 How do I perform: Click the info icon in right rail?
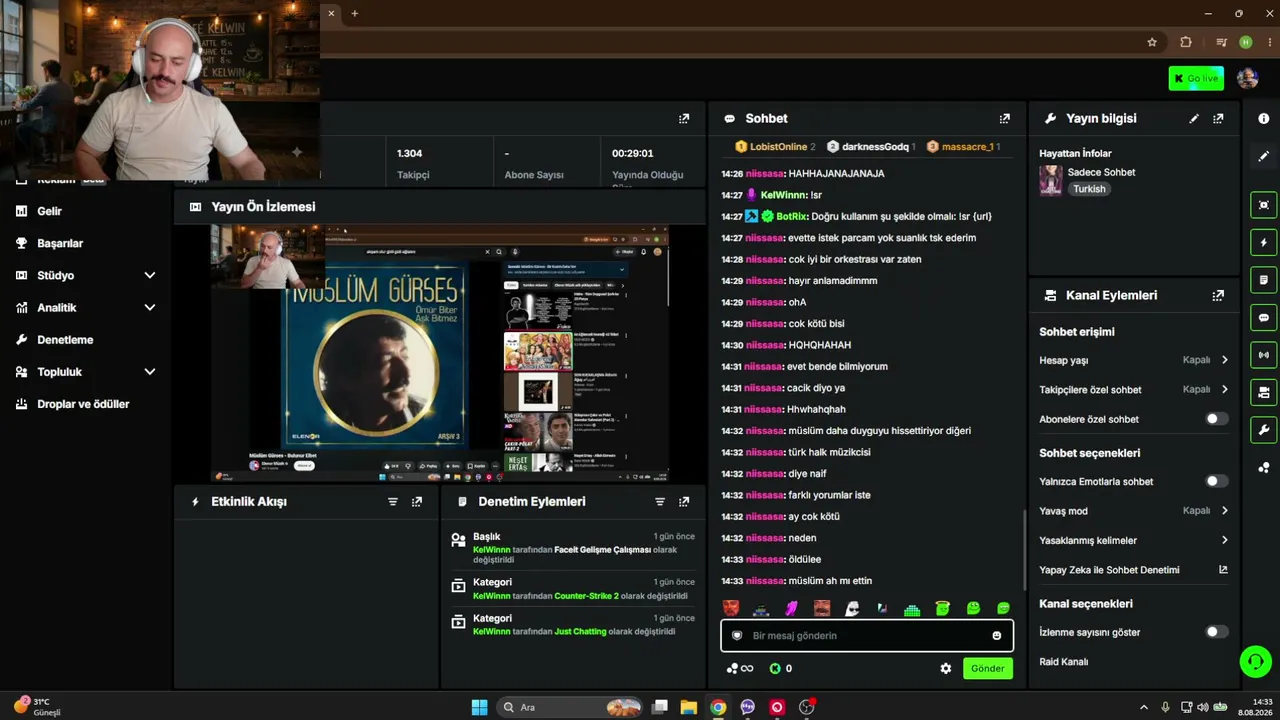tap(1264, 118)
